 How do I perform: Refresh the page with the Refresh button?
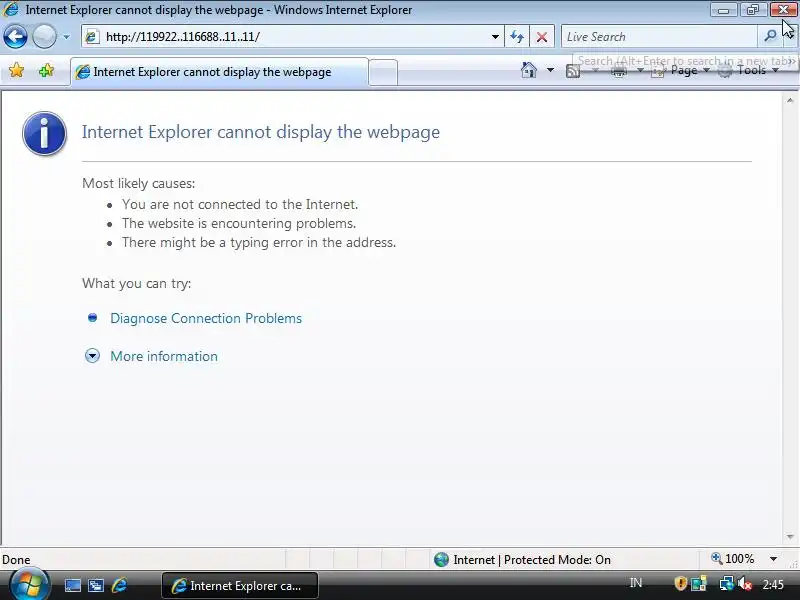click(517, 37)
